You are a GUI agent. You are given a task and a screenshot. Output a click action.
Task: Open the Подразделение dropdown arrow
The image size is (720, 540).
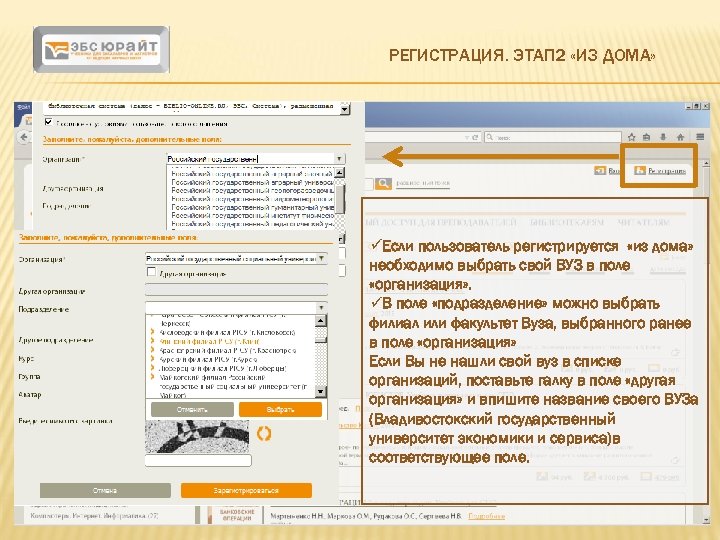click(321, 307)
